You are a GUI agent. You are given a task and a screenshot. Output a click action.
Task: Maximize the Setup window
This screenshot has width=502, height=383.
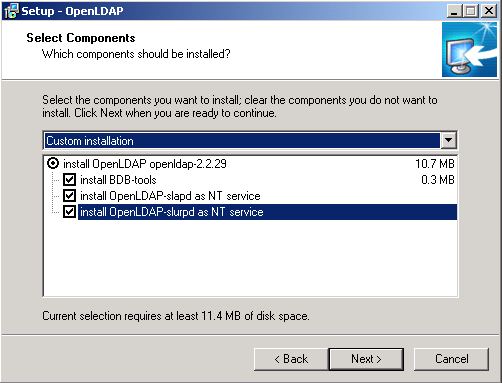point(471,11)
